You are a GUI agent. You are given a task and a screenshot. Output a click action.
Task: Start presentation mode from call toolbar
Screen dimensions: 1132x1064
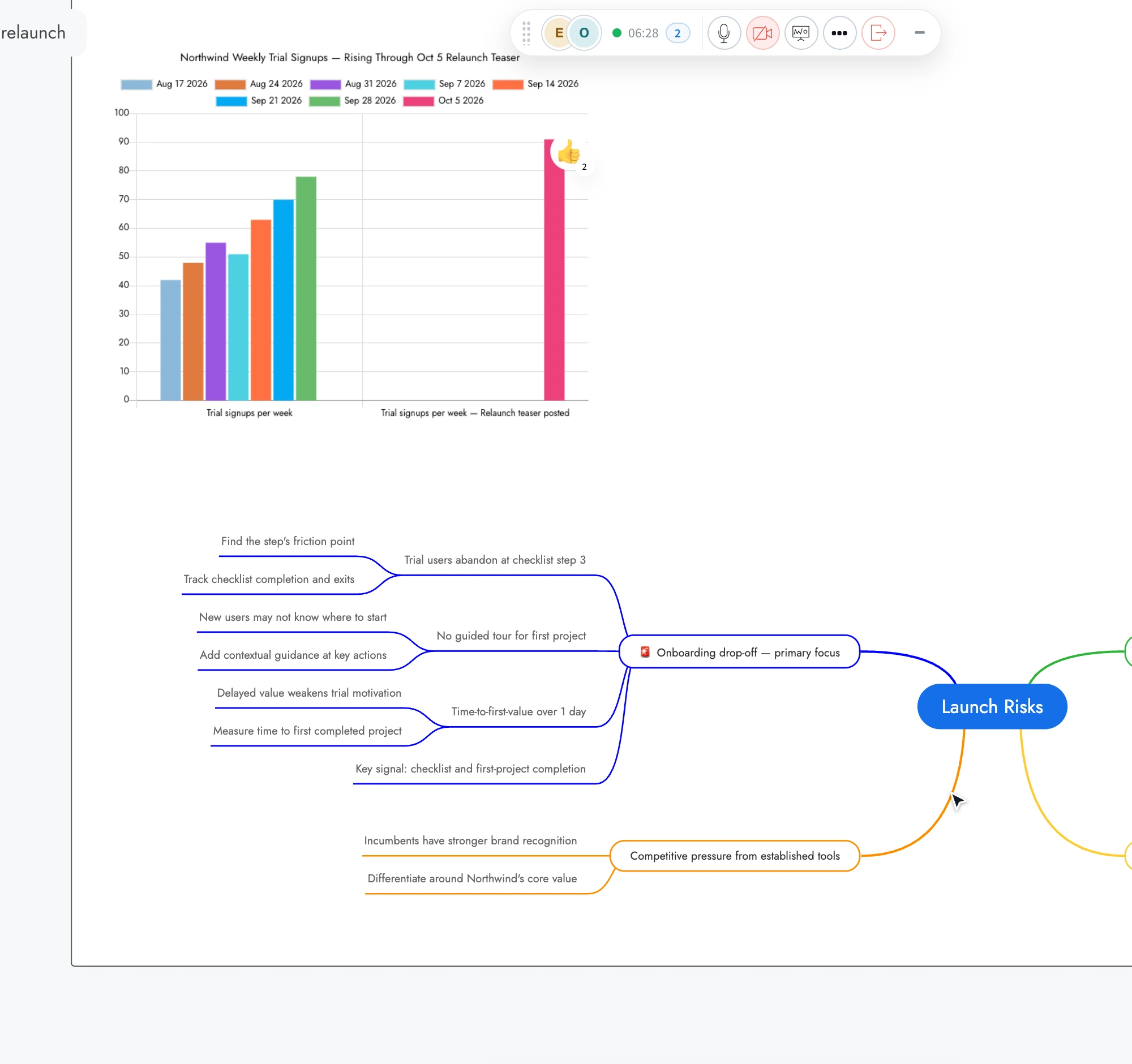800,33
